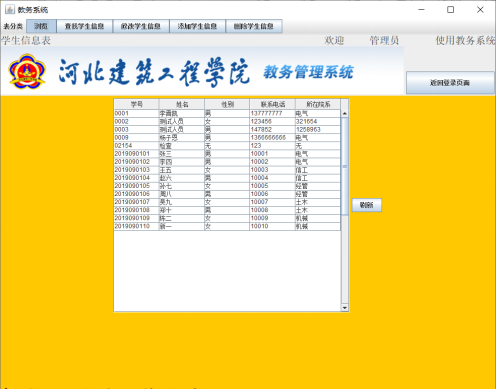Screen dimensions: 496x389
Task: Select the cell with student ID 0009
Action: click(x=136, y=137)
